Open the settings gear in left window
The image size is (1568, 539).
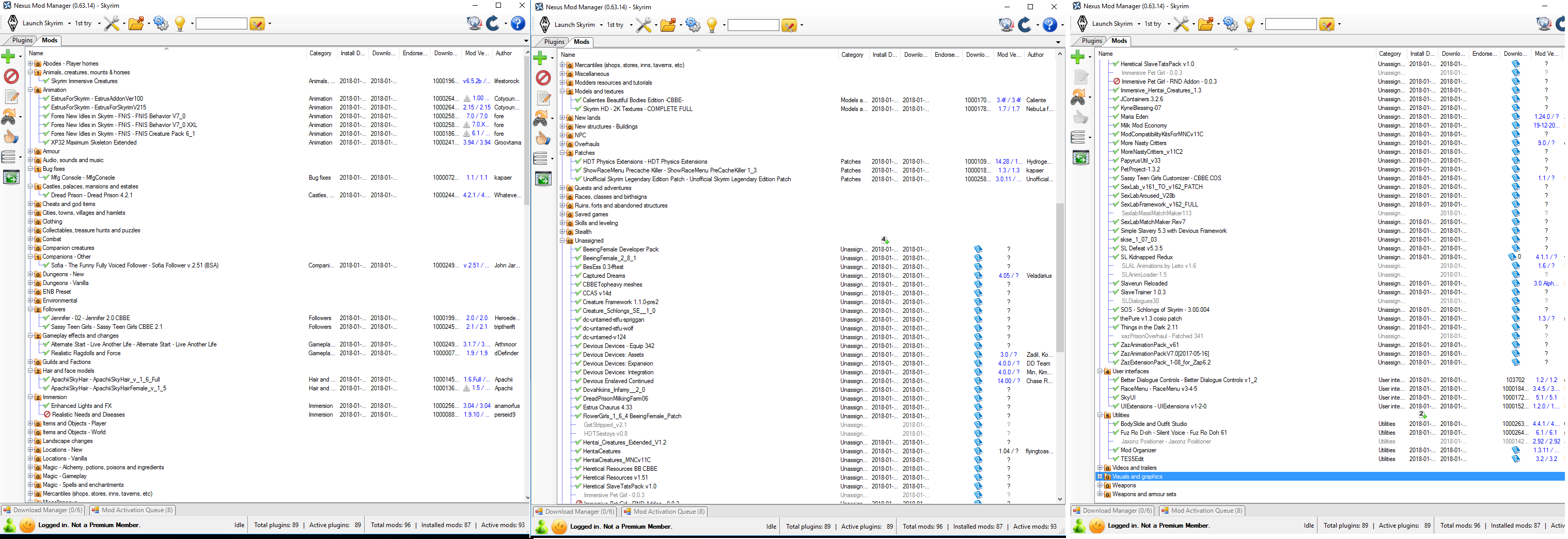(x=161, y=24)
